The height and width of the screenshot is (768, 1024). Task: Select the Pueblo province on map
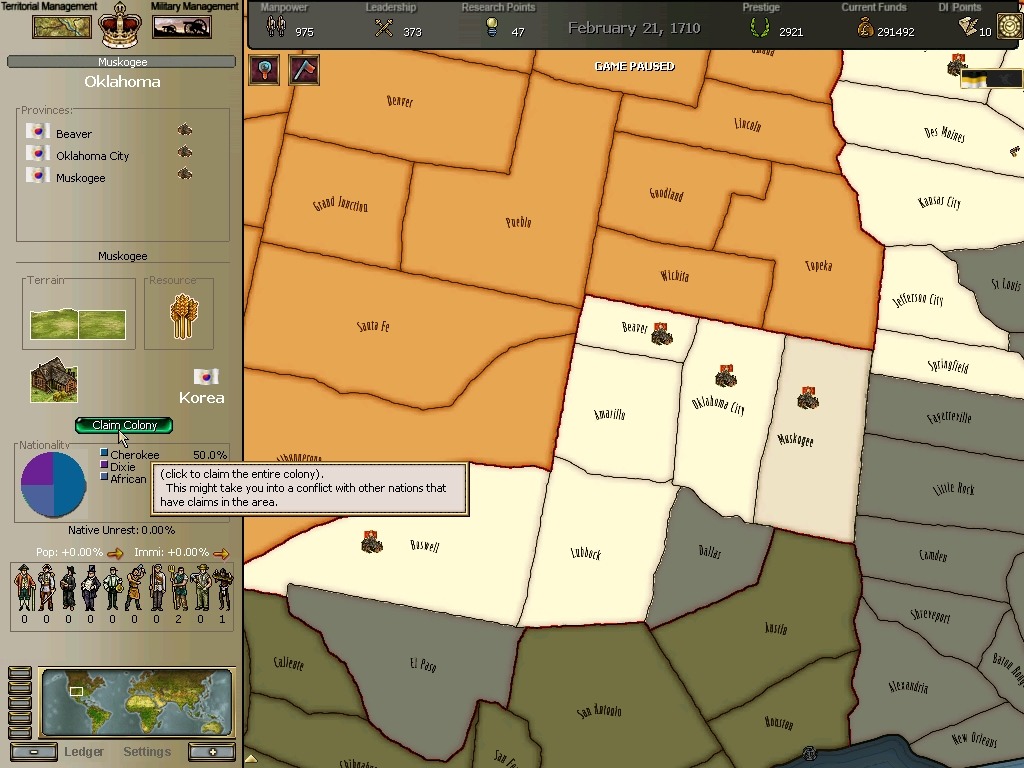click(519, 222)
